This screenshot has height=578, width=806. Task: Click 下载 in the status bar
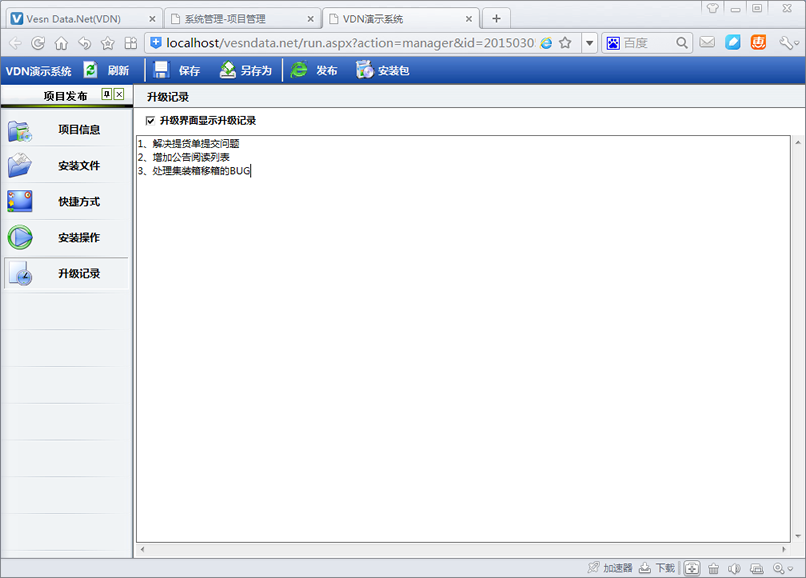pyautogui.click(x=657, y=568)
